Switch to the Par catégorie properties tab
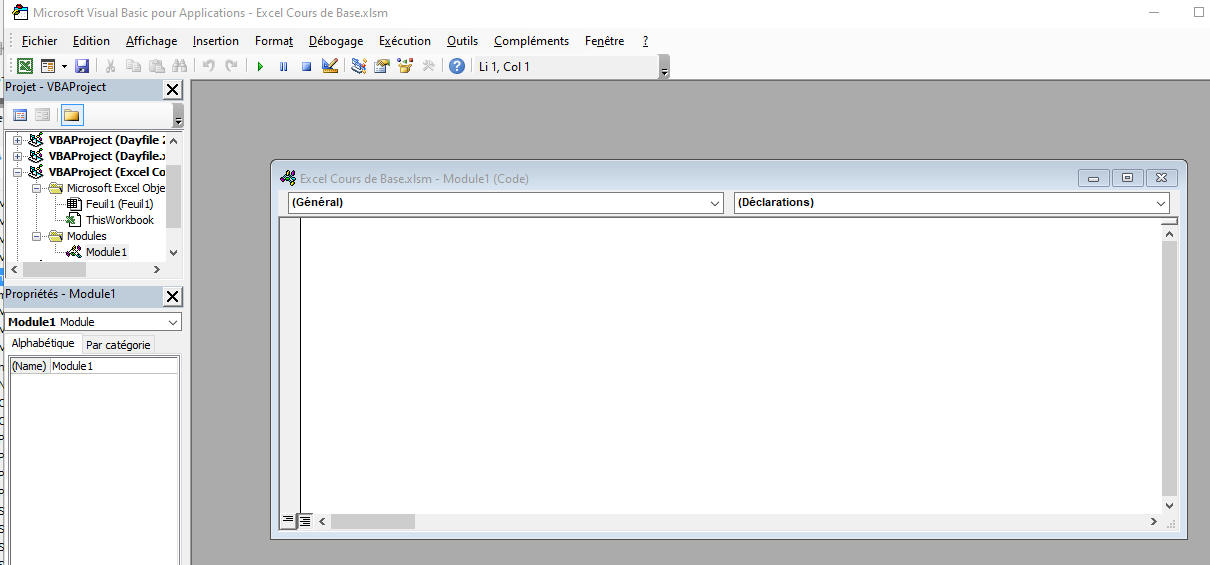 click(118, 345)
